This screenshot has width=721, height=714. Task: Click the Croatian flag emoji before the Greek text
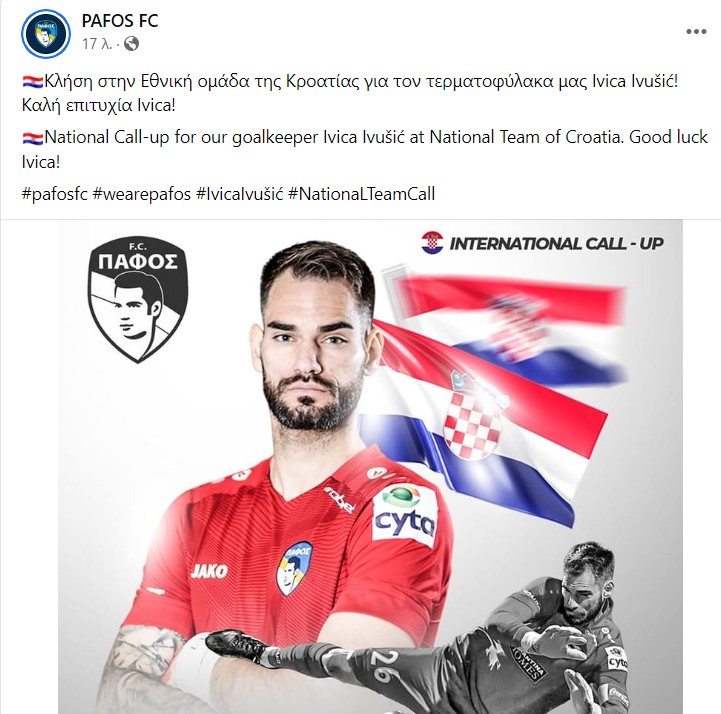pyautogui.click(x=32, y=82)
